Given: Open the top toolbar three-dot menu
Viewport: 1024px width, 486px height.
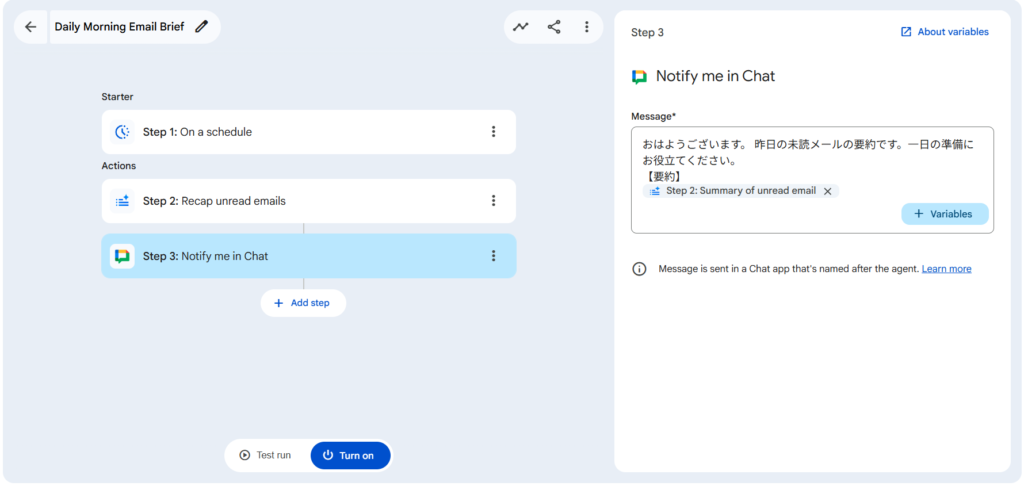Looking at the screenshot, I should [x=587, y=27].
